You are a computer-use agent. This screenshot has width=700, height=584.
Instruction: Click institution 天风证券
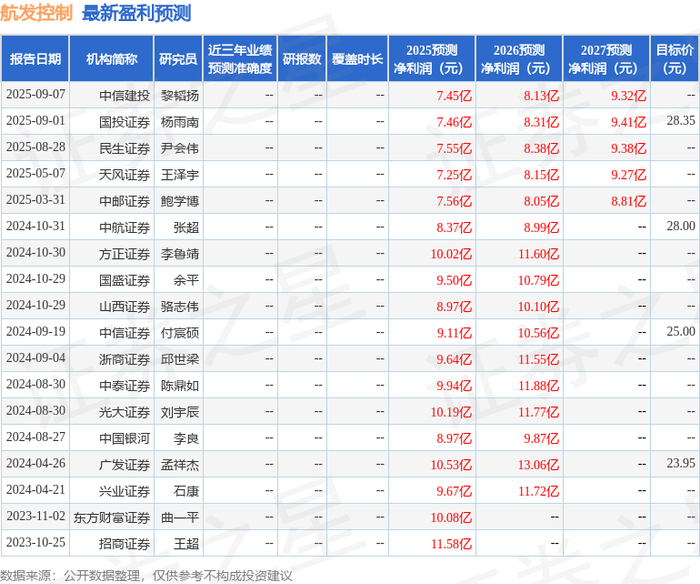(x=125, y=175)
